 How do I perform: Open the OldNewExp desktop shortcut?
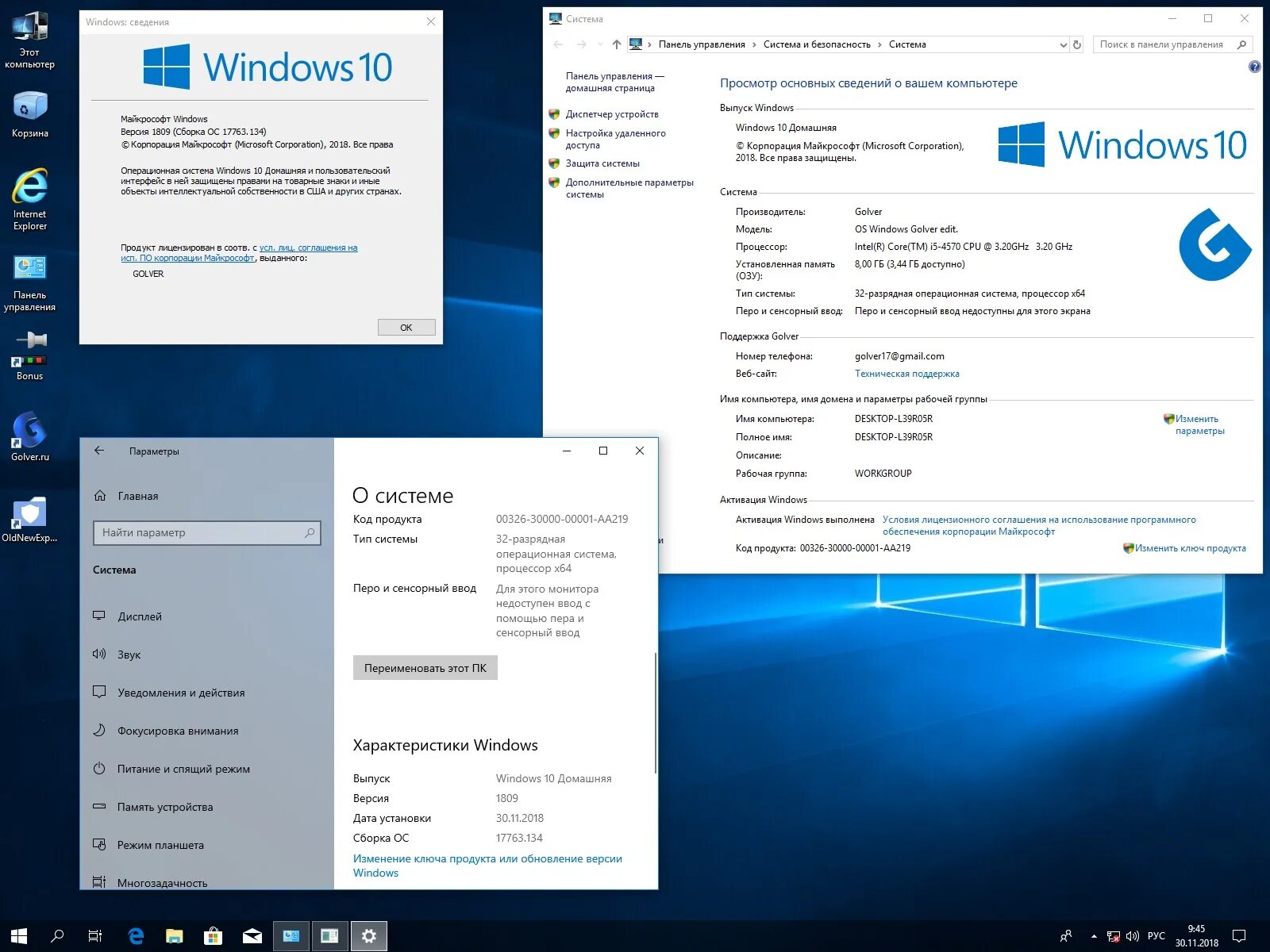tap(29, 519)
